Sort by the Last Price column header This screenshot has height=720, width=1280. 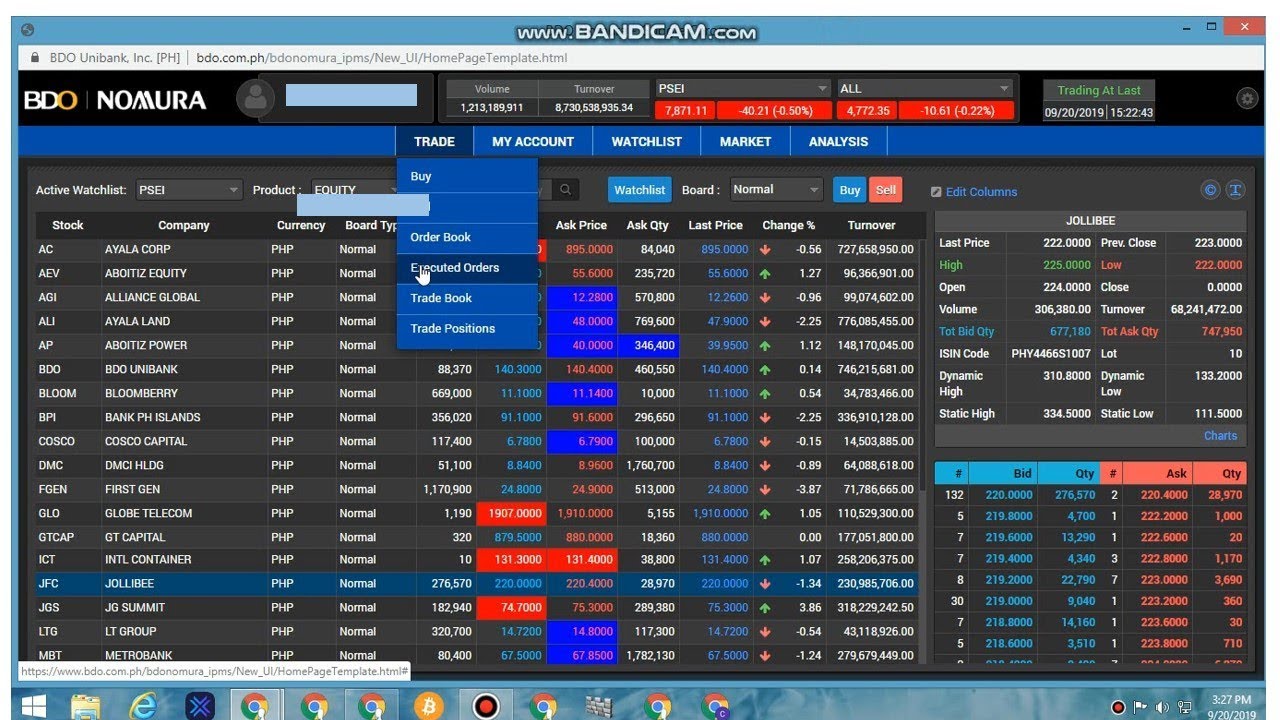click(715, 226)
